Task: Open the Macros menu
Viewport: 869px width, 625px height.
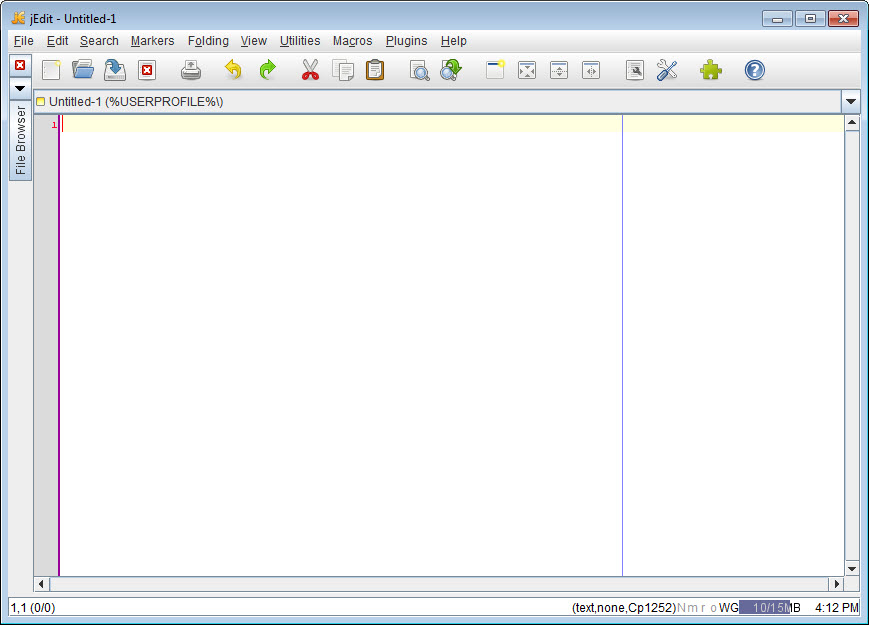Action: point(352,41)
